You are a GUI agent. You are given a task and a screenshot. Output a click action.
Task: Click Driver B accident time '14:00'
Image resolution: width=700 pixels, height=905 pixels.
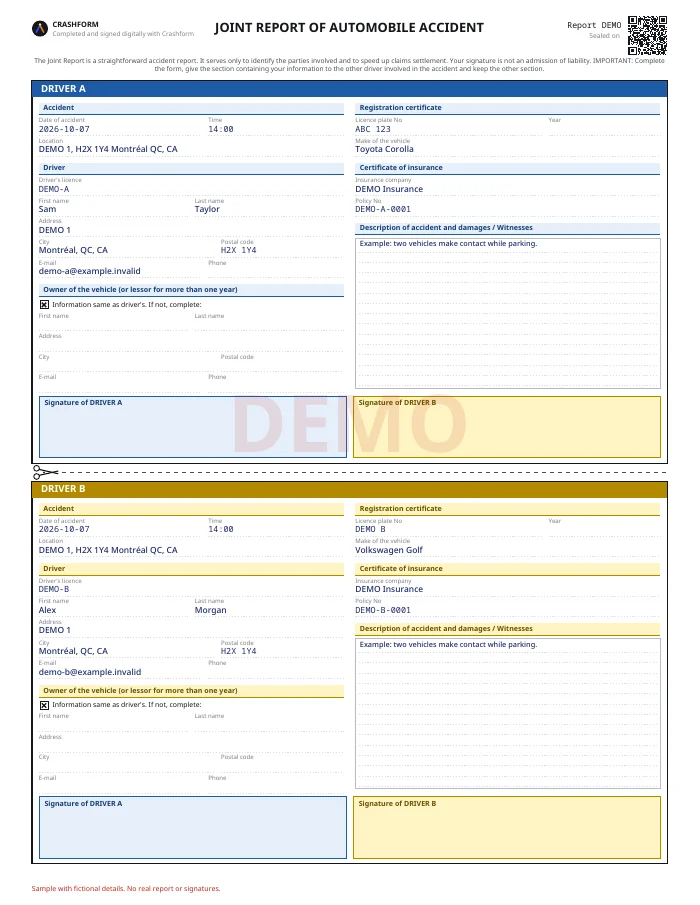click(x=221, y=529)
